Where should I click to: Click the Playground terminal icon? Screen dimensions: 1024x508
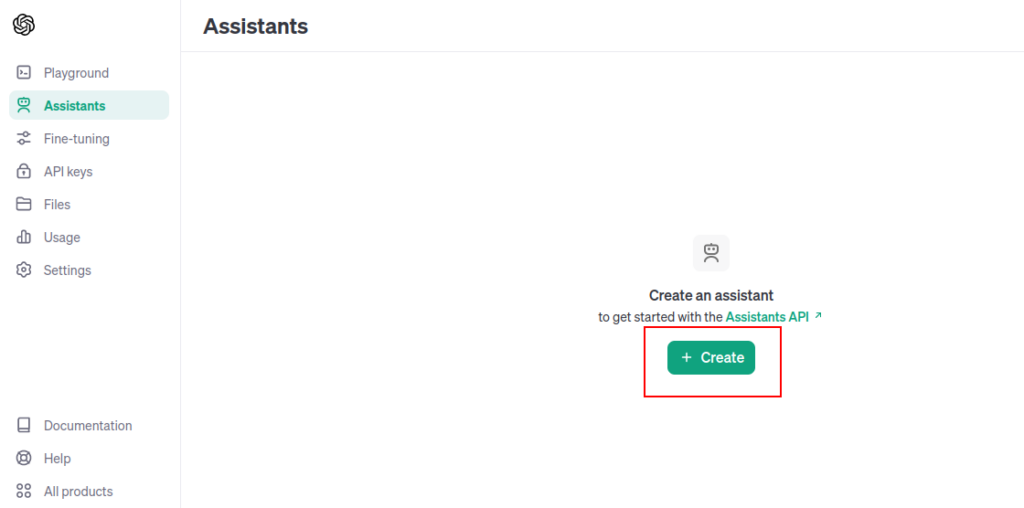tap(24, 72)
